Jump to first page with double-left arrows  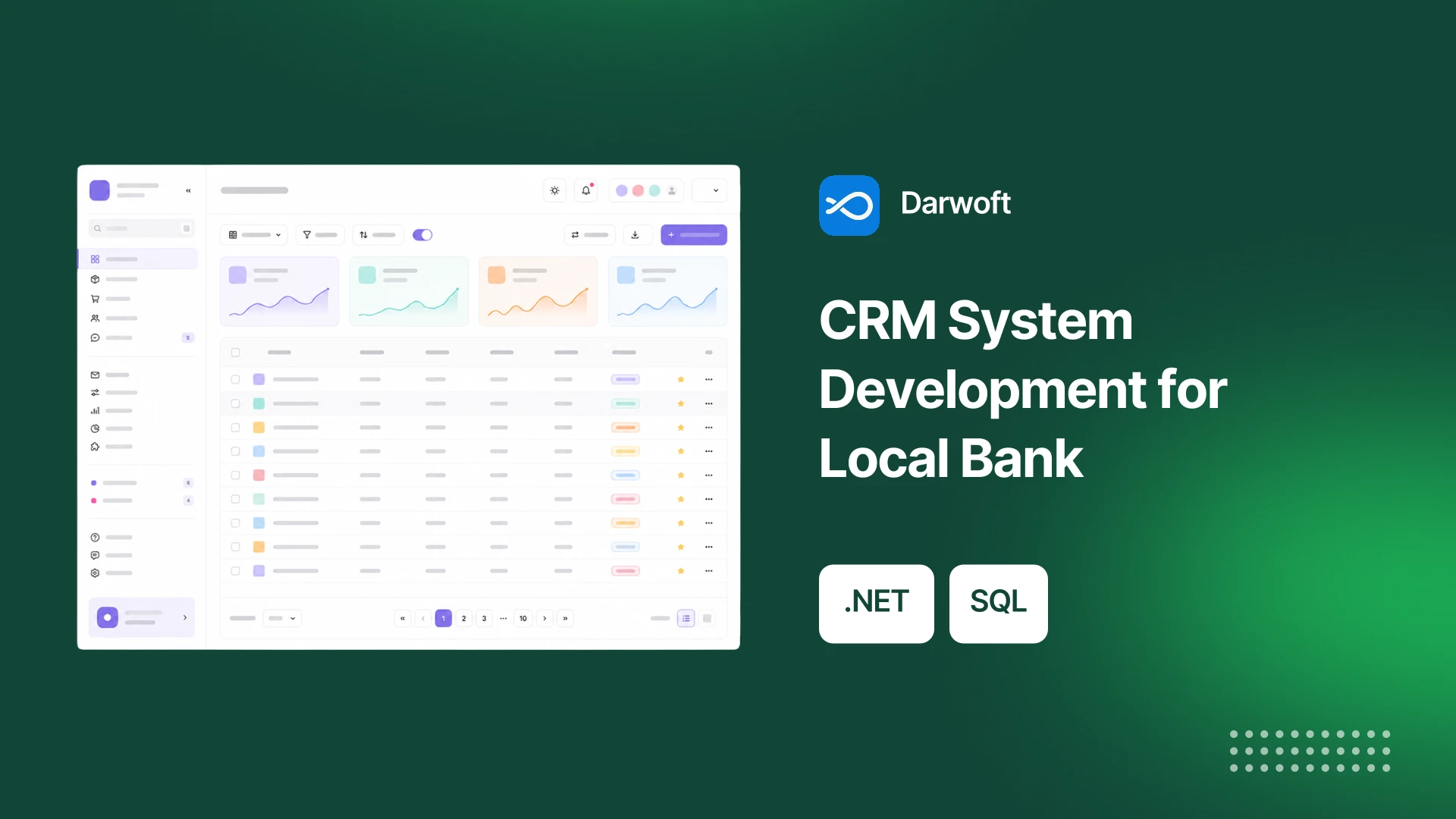403,619
